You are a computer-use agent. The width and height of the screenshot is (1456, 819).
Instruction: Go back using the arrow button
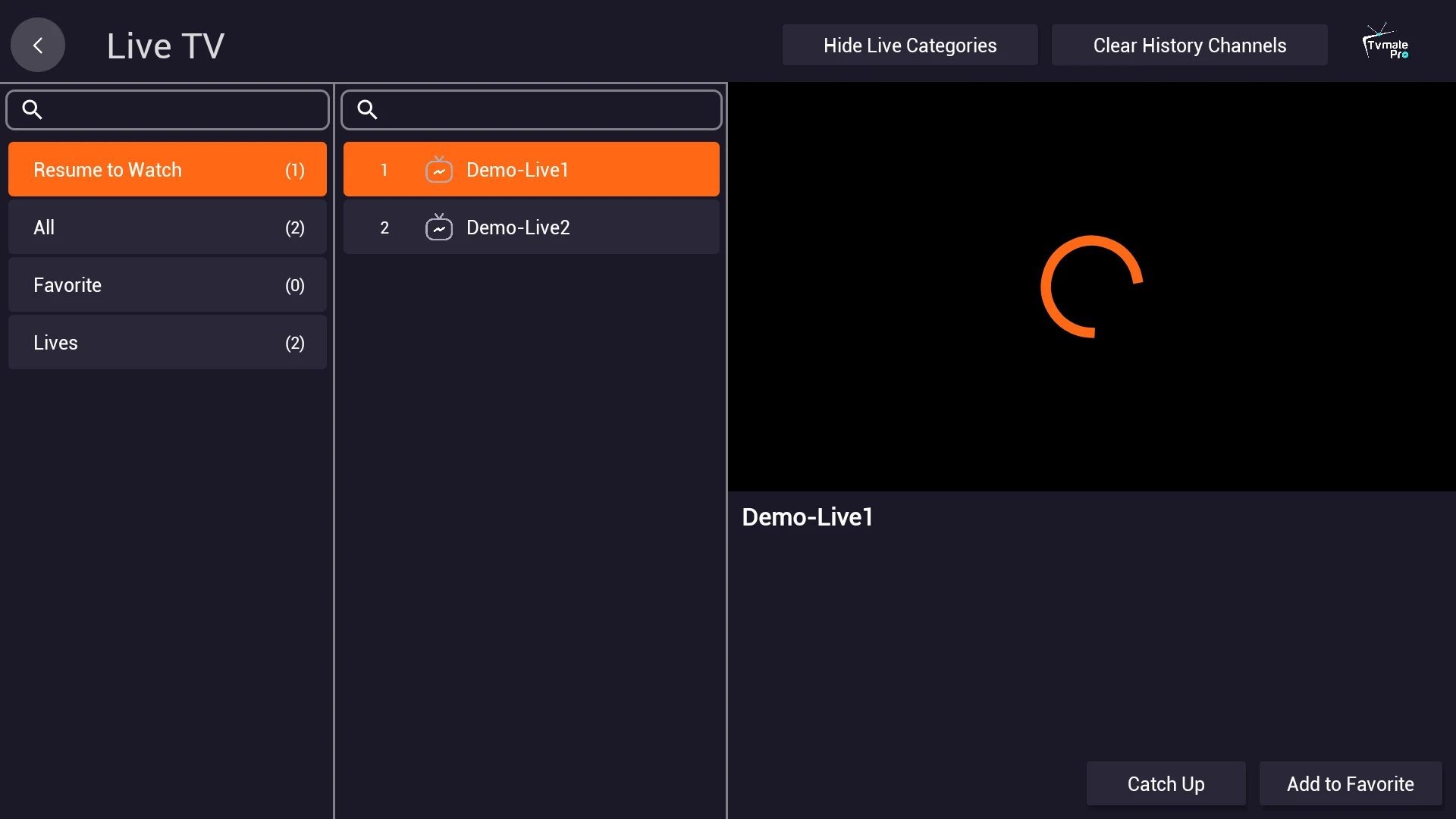tap(38, 45)
